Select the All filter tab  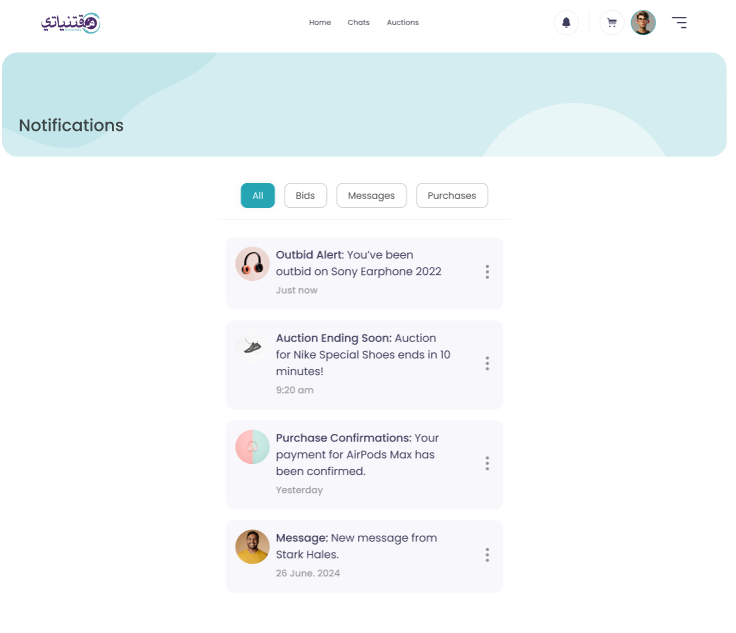pyautogui.click(x=258, y=196)
